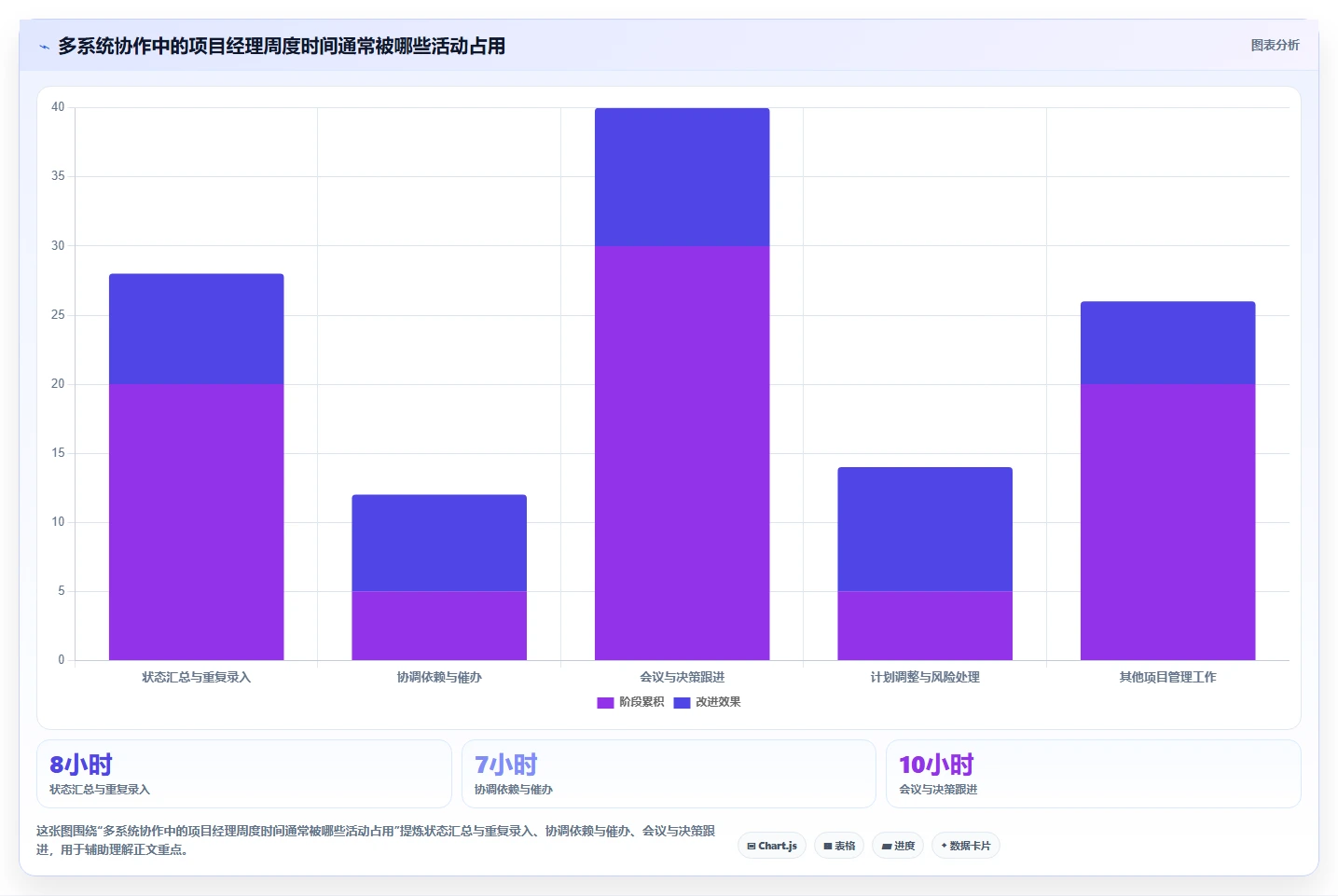
Task: Click the 进度 tag
Action: (898, 846)
